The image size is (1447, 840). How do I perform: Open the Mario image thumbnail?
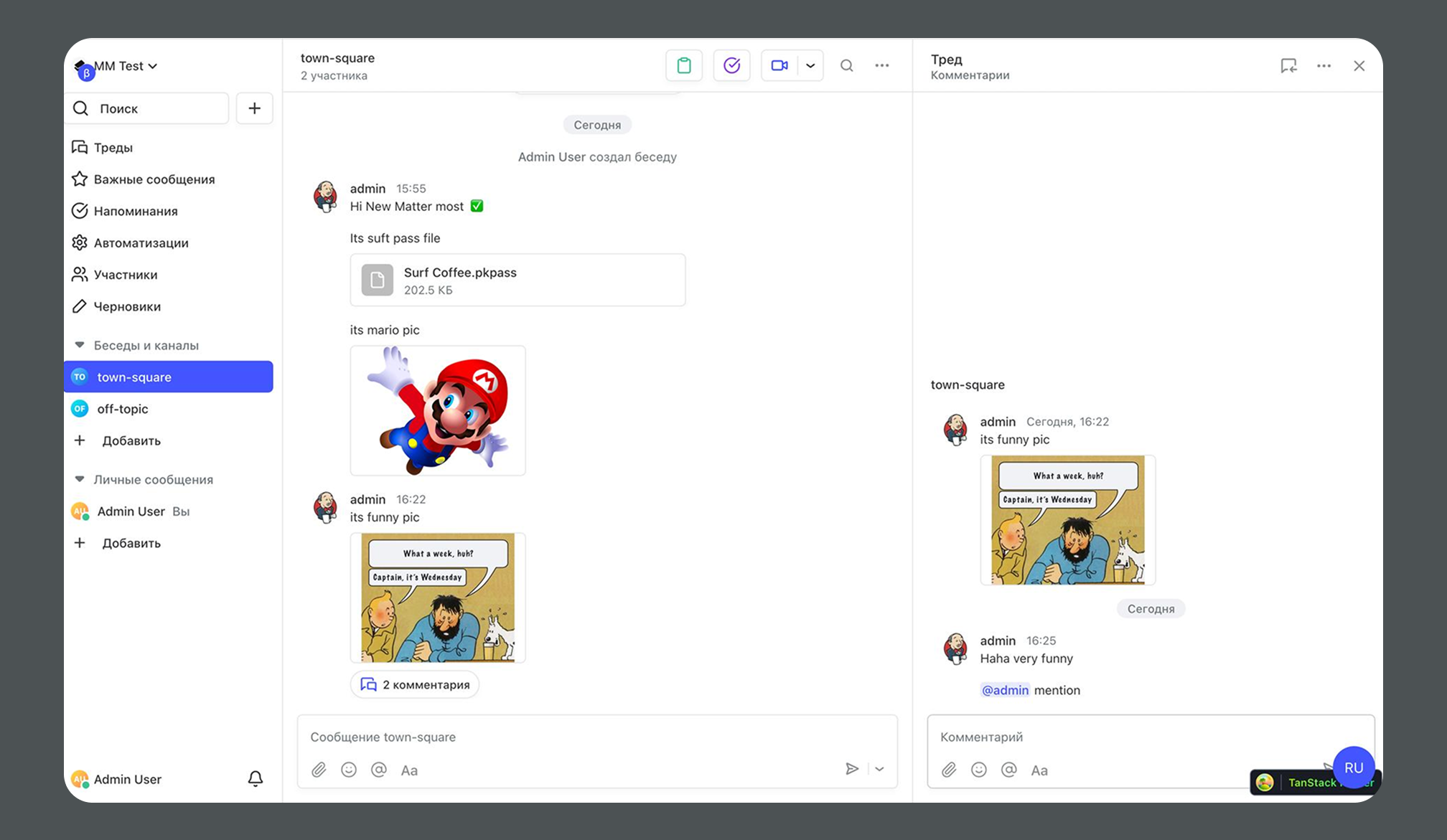[x=438, y=410]
